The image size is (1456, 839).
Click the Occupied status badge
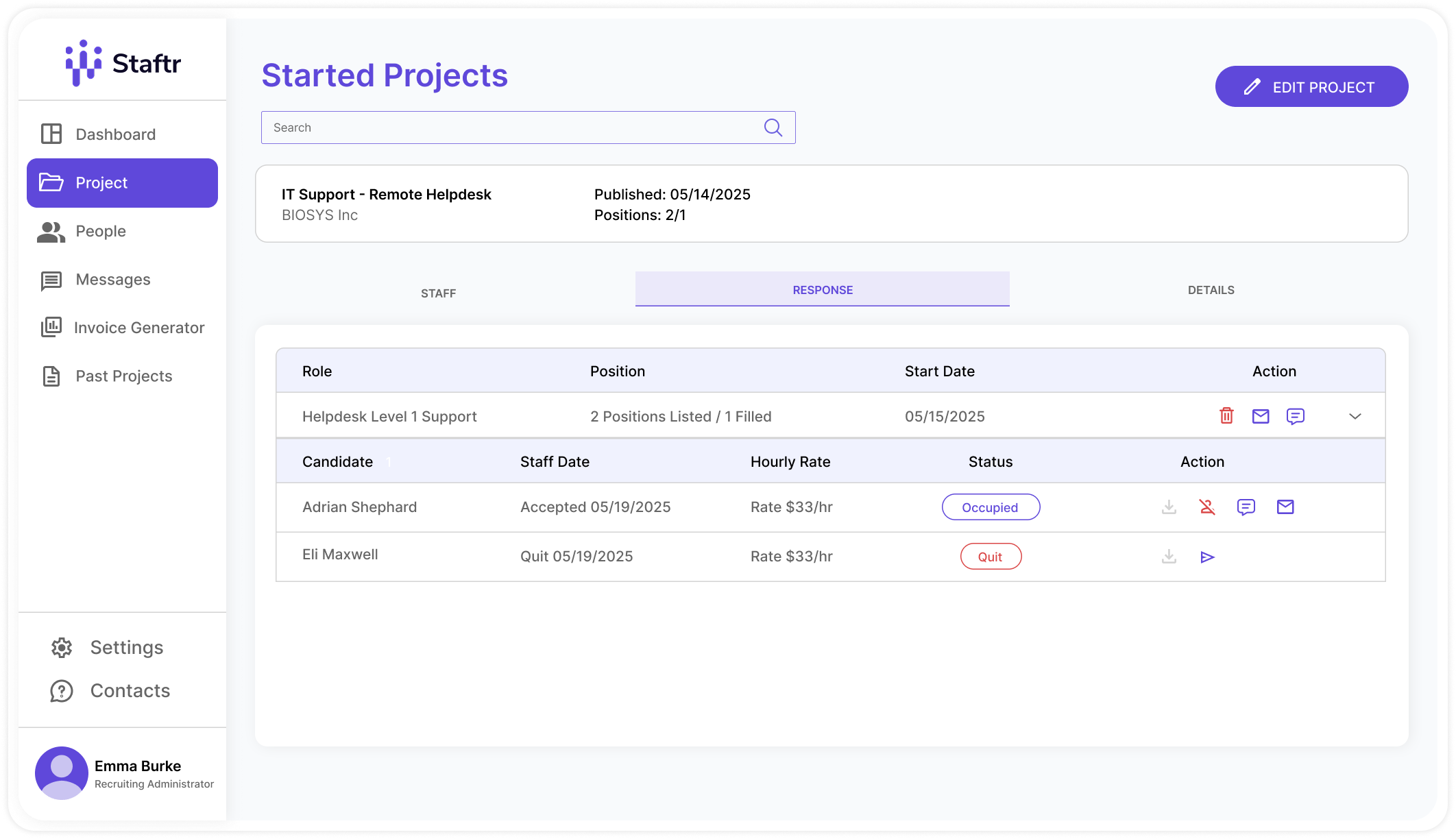tap(991, 507)
